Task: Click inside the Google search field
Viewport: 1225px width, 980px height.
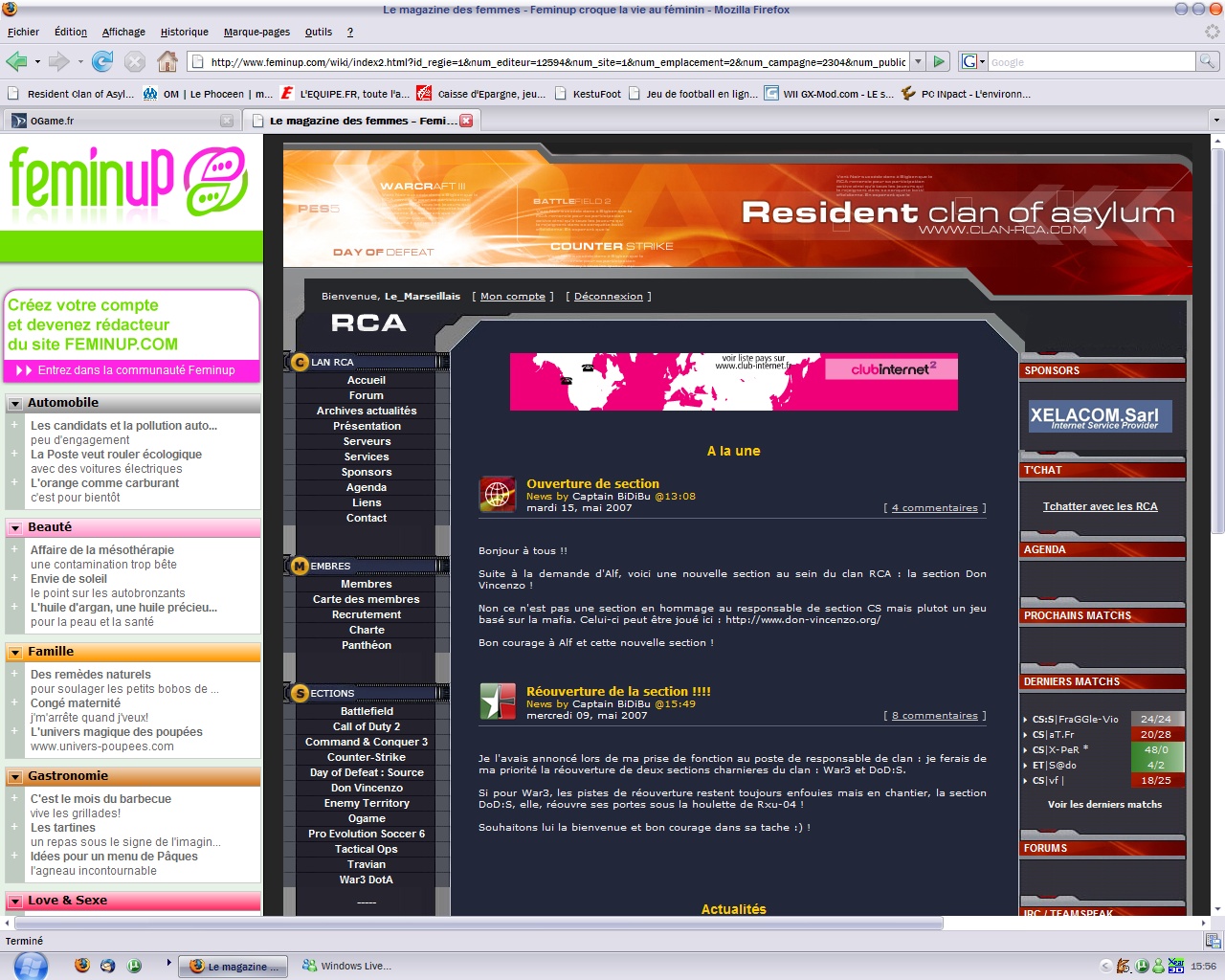Action: (x=1091, y=62)
